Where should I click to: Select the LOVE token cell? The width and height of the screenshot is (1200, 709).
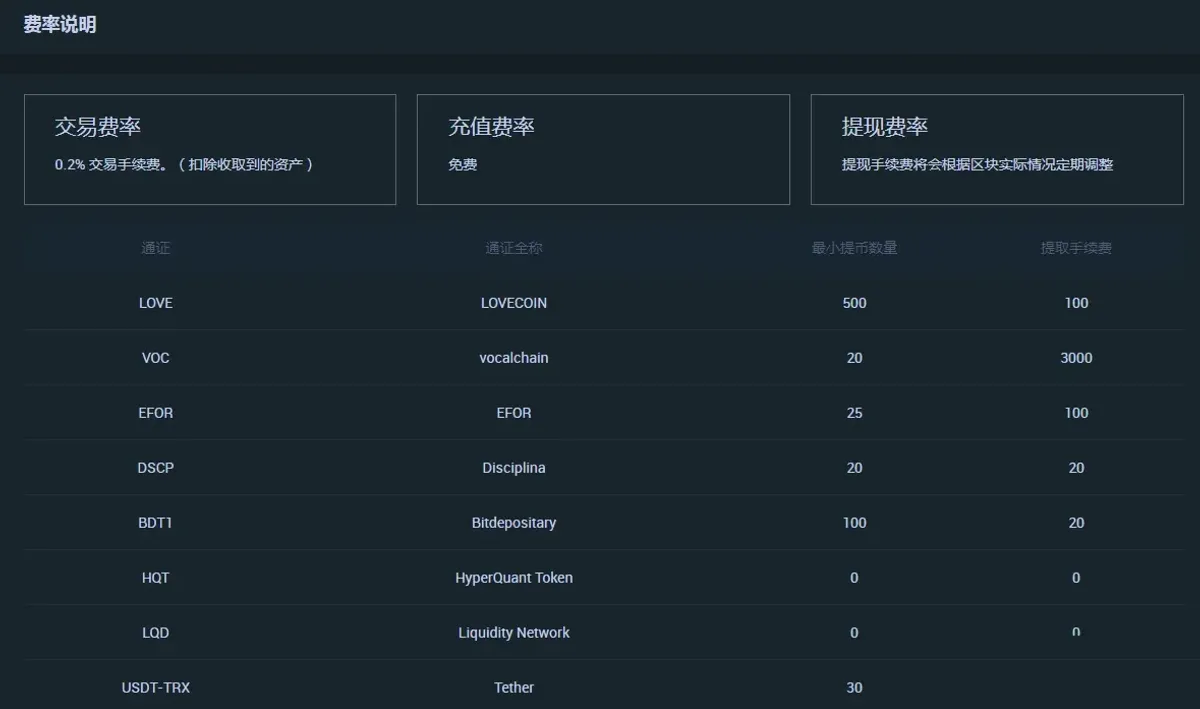[156, 303]
